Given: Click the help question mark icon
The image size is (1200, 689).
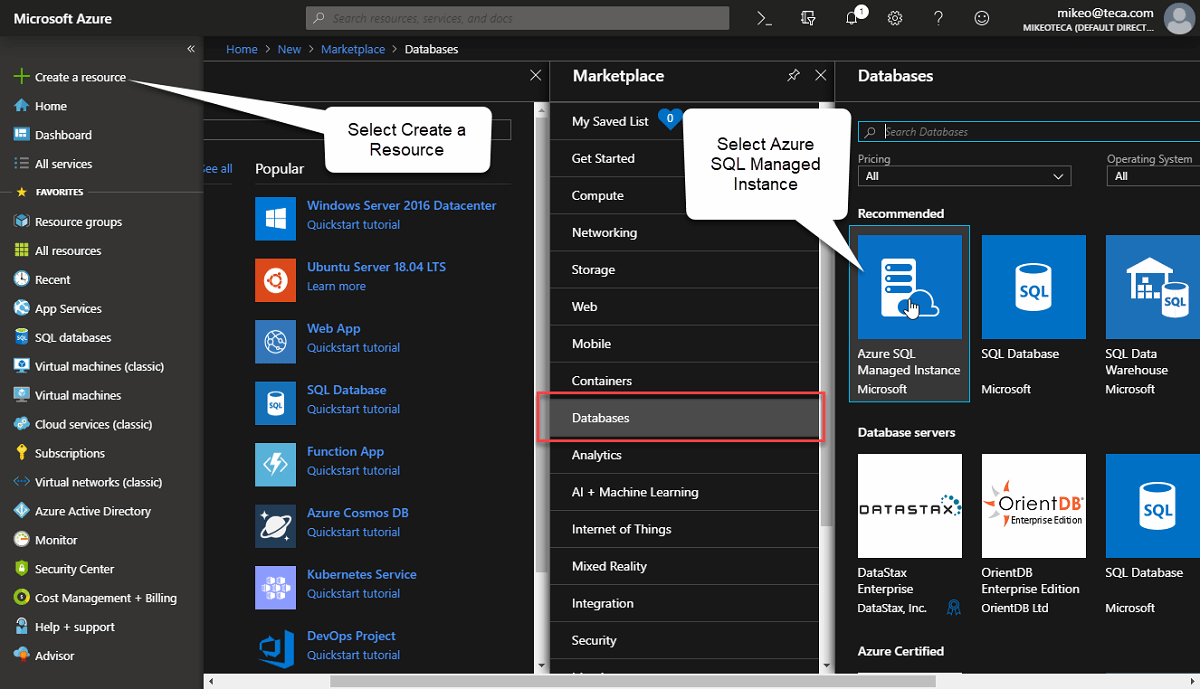Looking at the screenshot, I should (x=938, y=18).
